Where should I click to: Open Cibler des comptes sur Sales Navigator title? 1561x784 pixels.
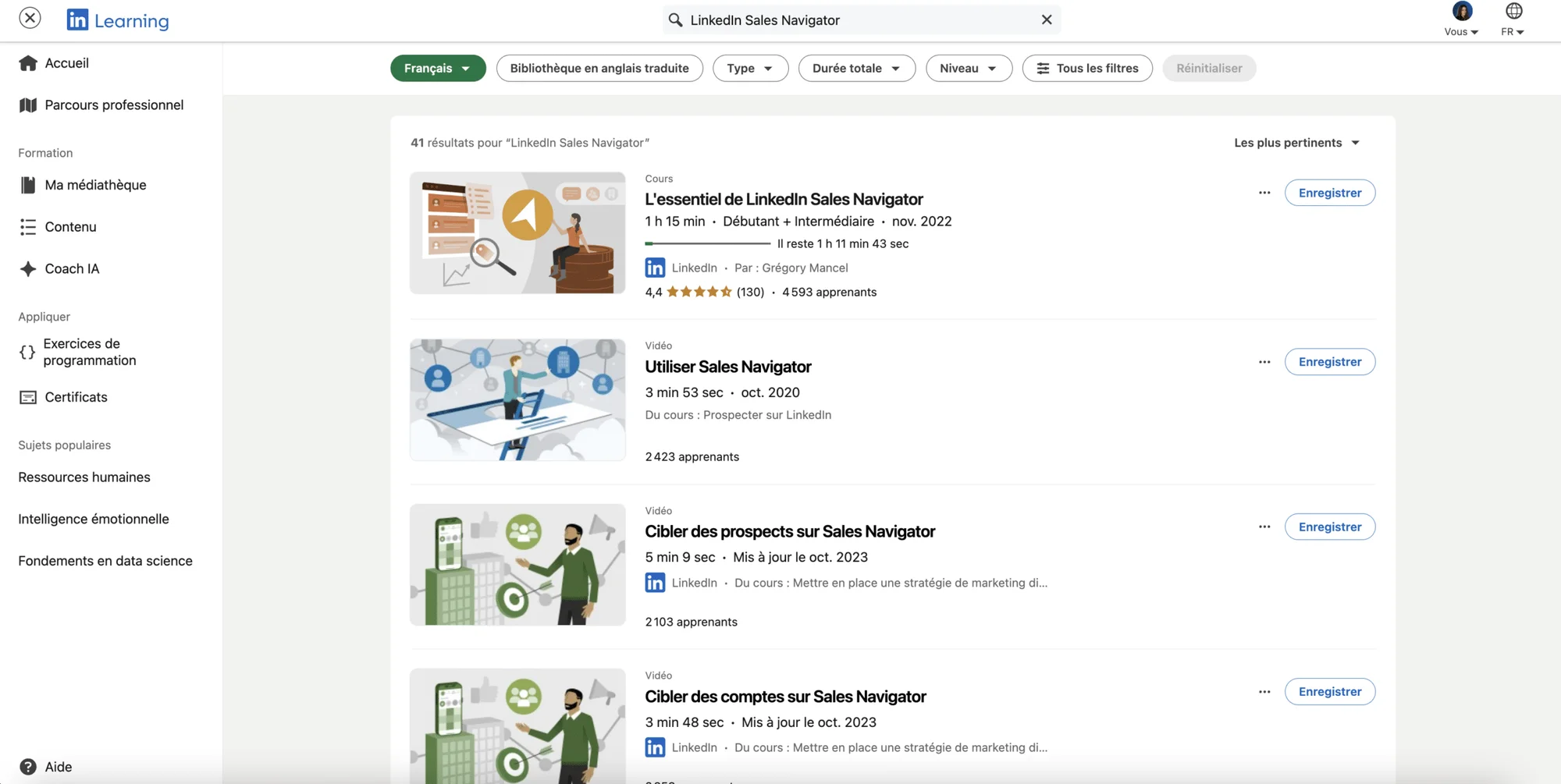[785, 697]
